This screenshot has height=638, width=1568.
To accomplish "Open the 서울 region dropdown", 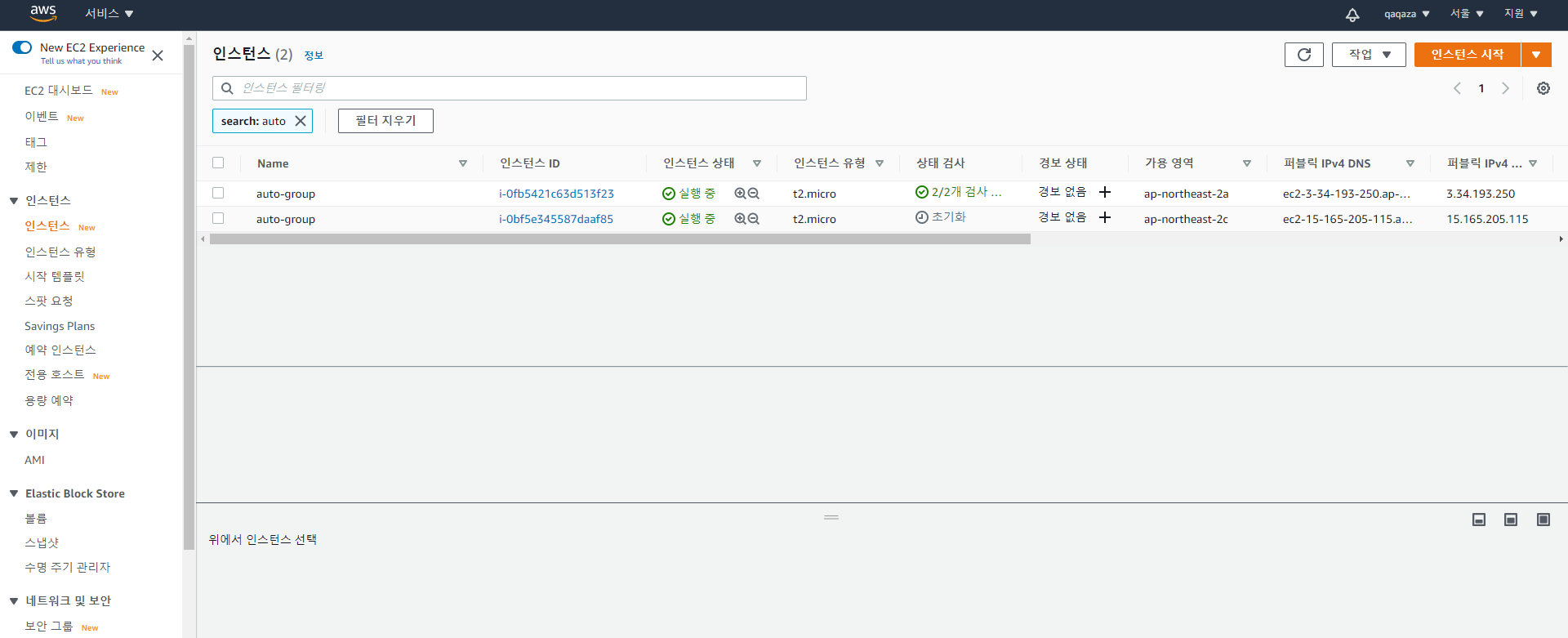I will pyautogui.click(x=1467, y=14).
